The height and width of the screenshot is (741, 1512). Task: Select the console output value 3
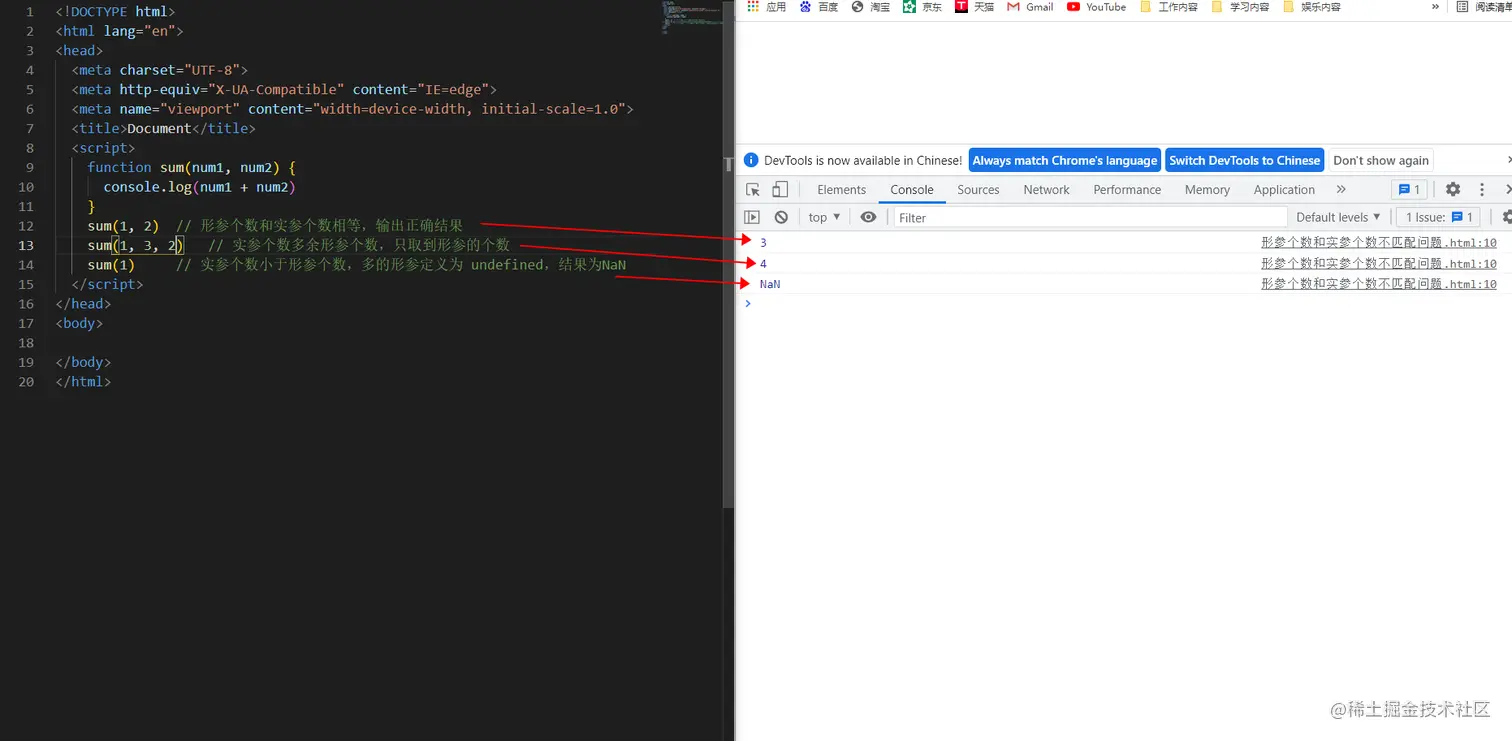(x=763, y=242)
